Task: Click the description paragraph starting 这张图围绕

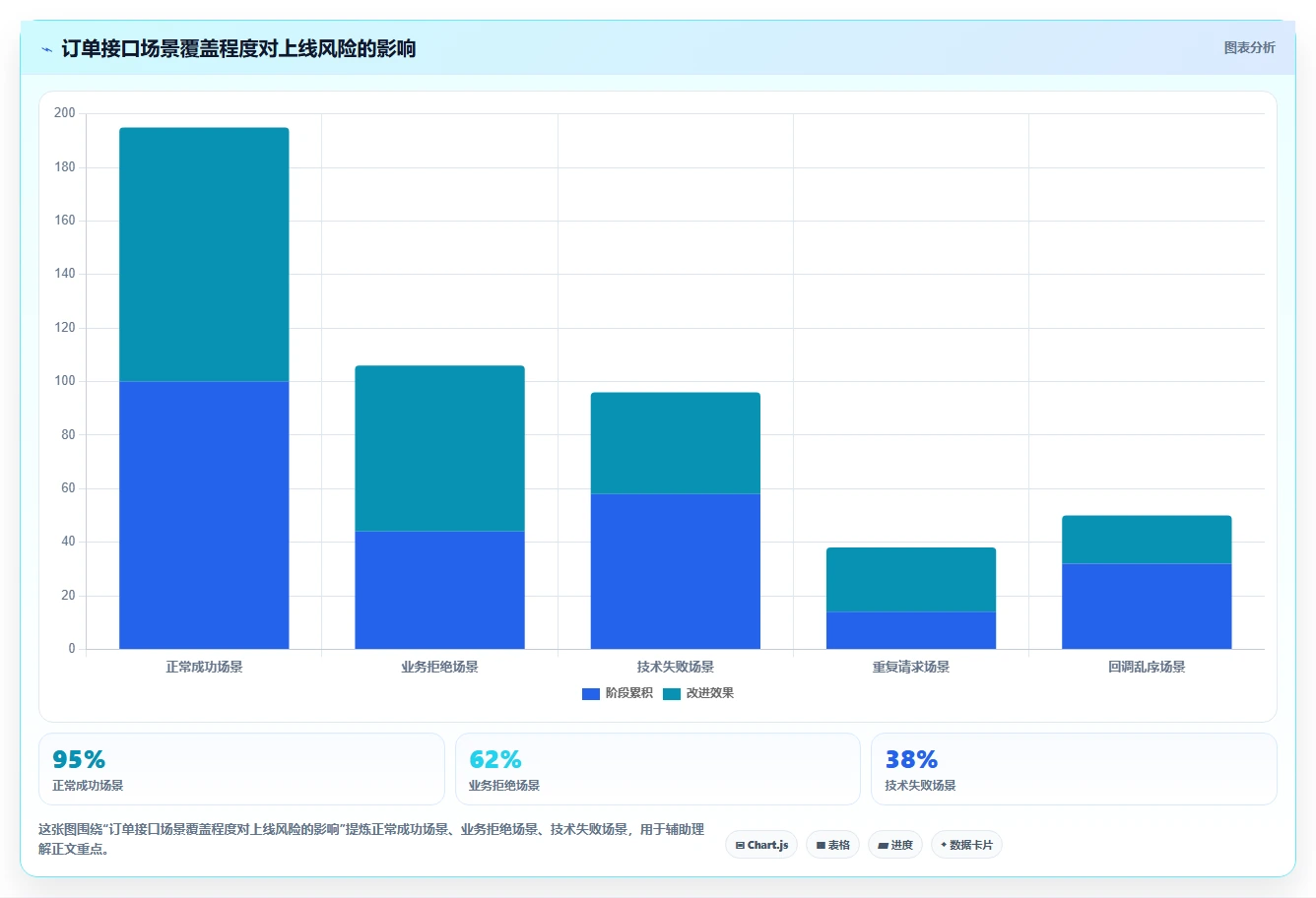Action: click(x=371, y=839)
